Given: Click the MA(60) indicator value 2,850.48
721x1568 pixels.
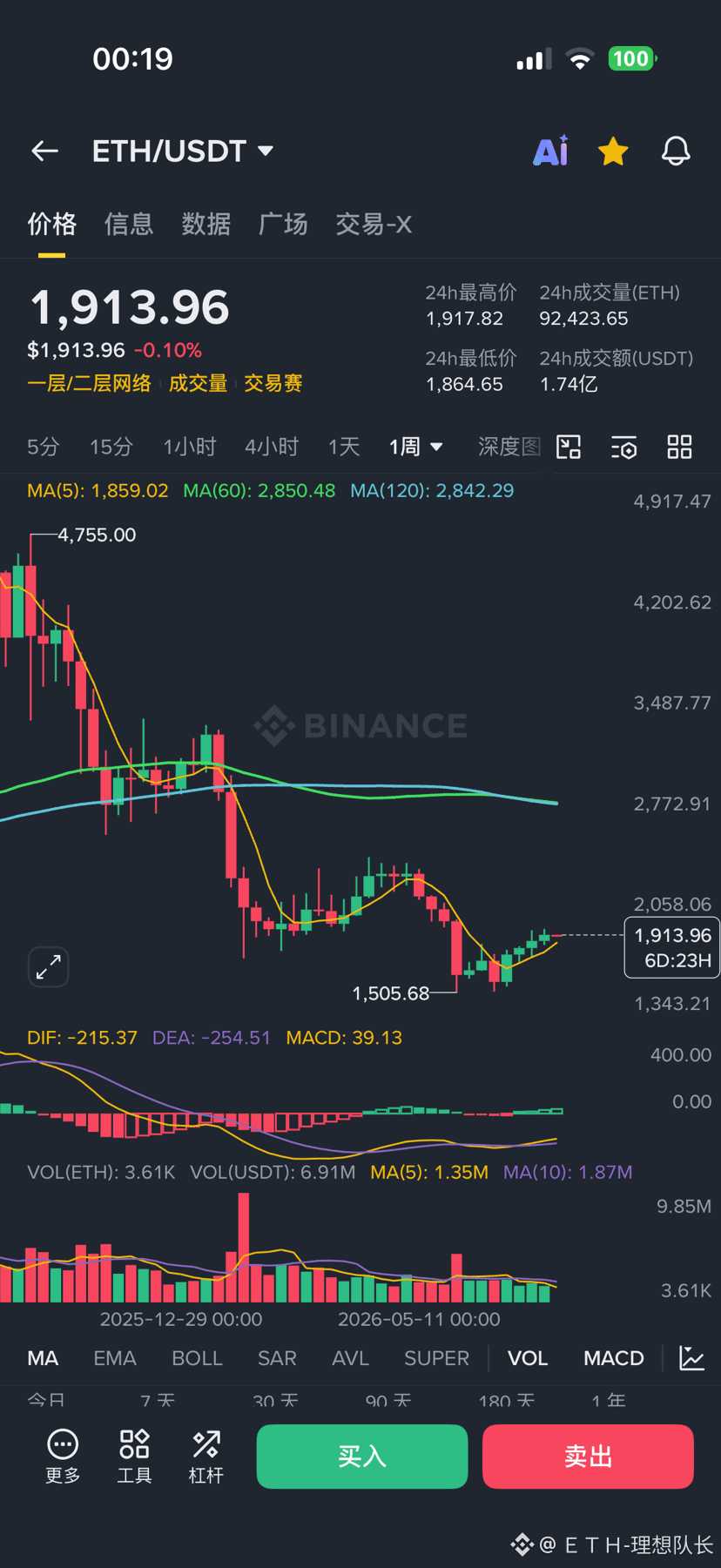Looking at the screenshot, I should coord(259,490).
